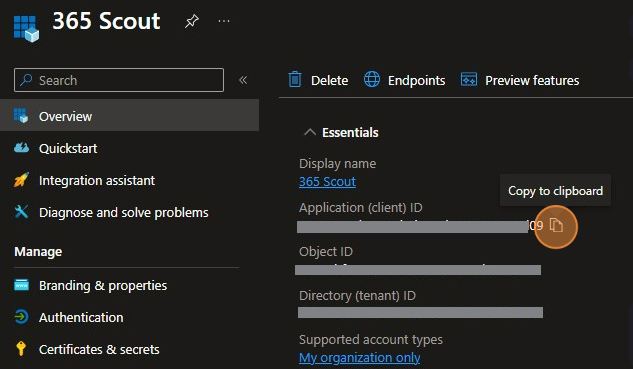Image resolution: width=633 pixels, height=369 pixels.
Task: Open Integration assistant rocket item
Action: pyautogui.click(x=96, y=180)
